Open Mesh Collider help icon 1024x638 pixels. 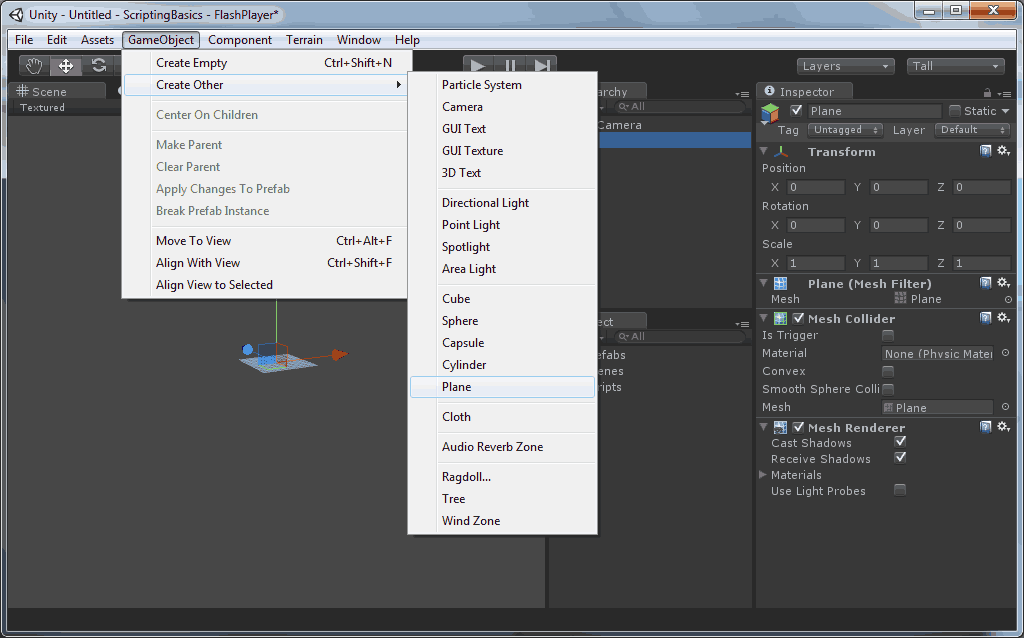[985, 318]
